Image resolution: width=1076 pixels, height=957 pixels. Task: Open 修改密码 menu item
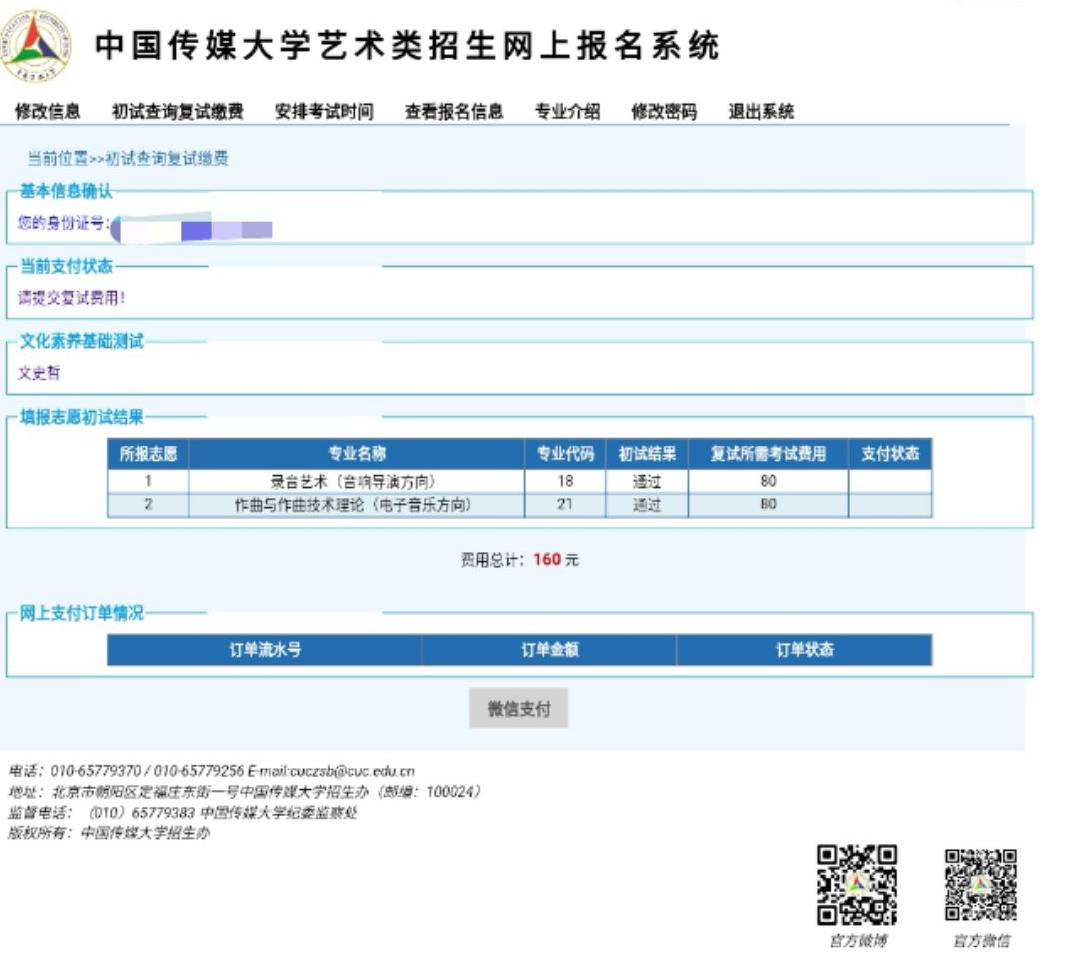(x=664, y=111)
